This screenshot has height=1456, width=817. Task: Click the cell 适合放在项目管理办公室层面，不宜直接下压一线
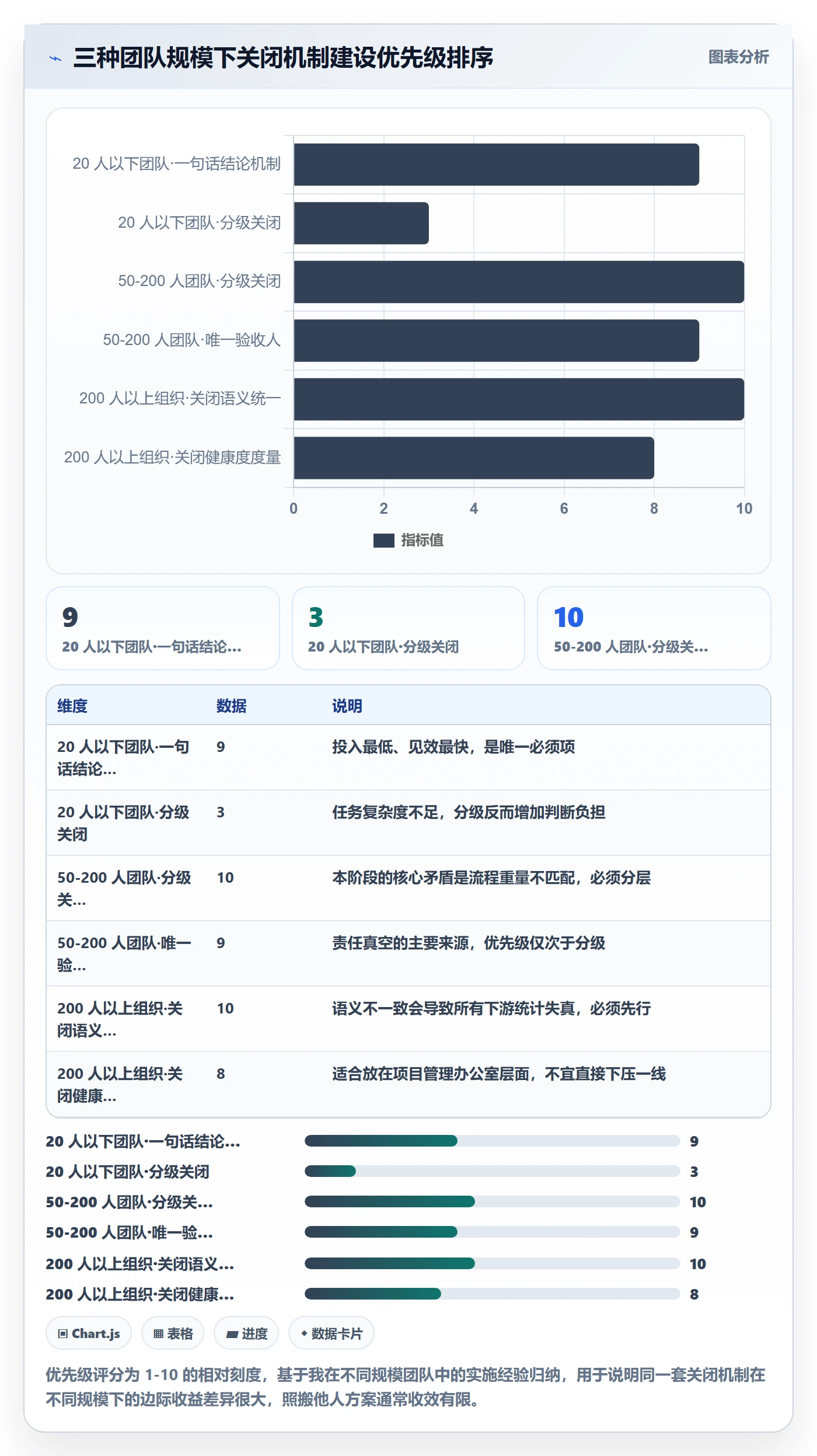[x=499, y=1074]
